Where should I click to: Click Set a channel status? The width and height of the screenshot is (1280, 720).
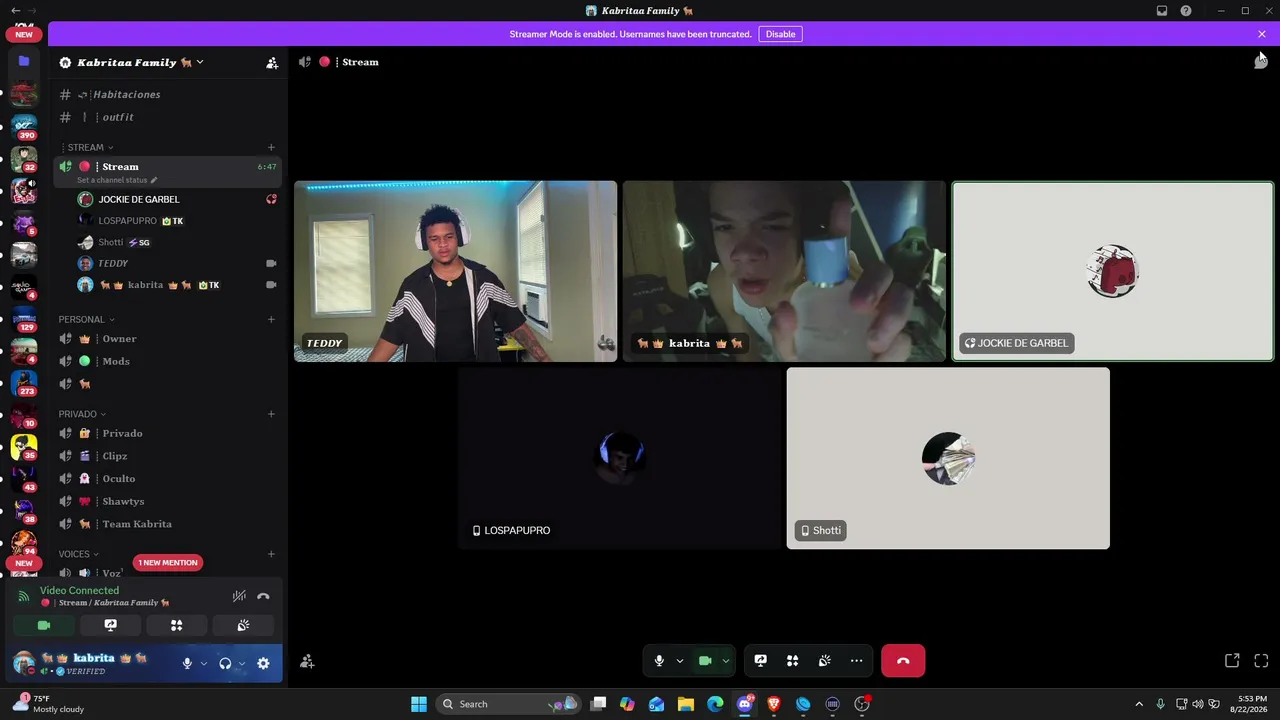117,180
